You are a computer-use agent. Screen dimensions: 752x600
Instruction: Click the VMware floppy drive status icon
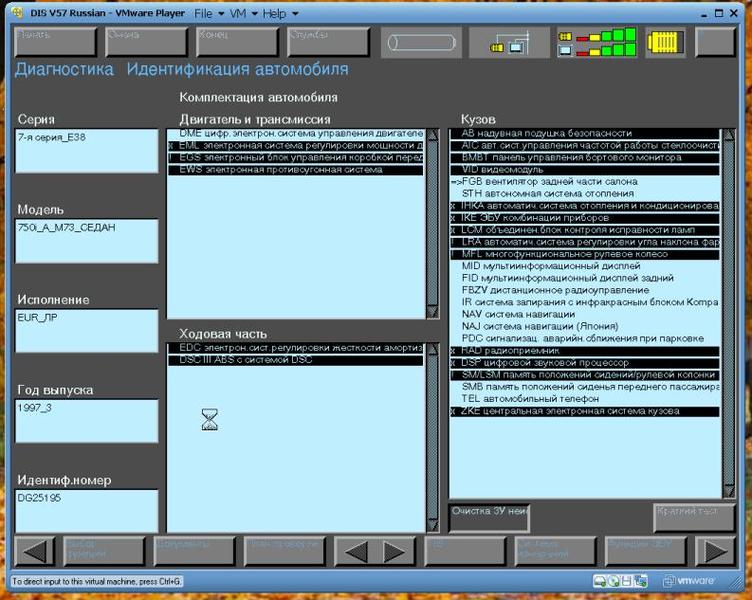pyautogui.click(x=626, y=581)
